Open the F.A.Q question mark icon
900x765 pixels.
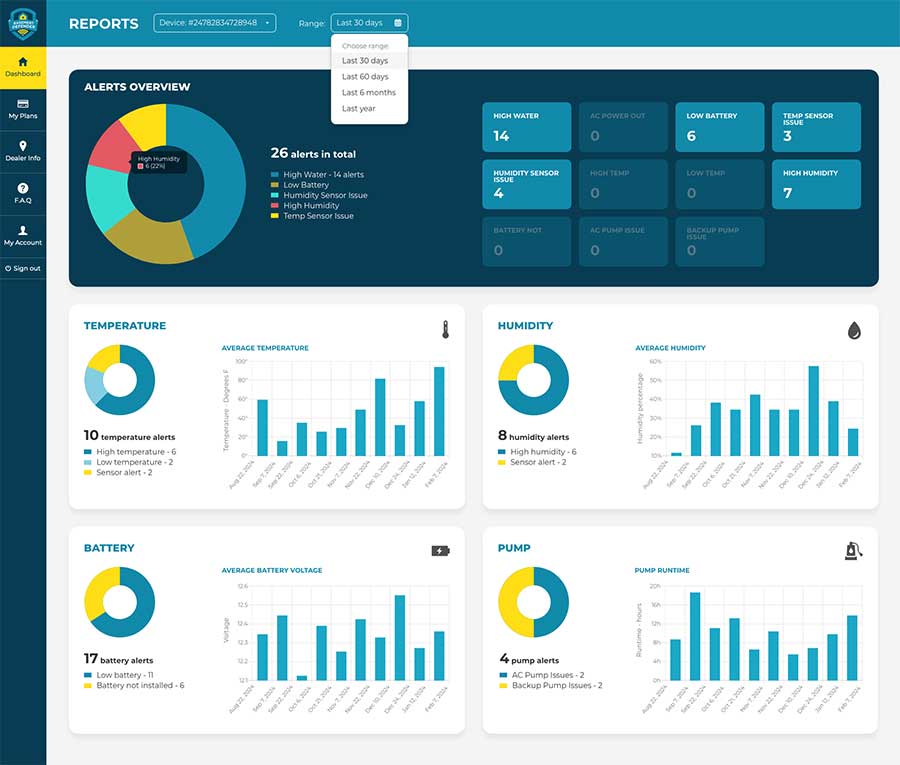pyautogui.click(x=23, y=188)
